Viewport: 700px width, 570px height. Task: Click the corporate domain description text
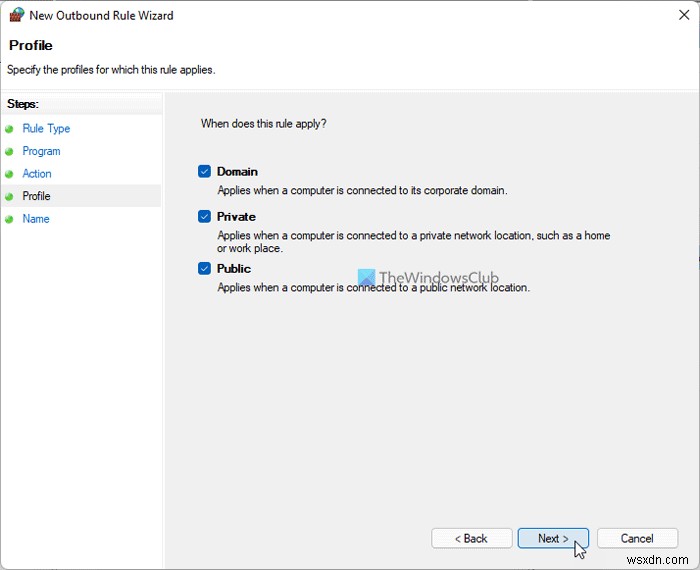[362, 191]
